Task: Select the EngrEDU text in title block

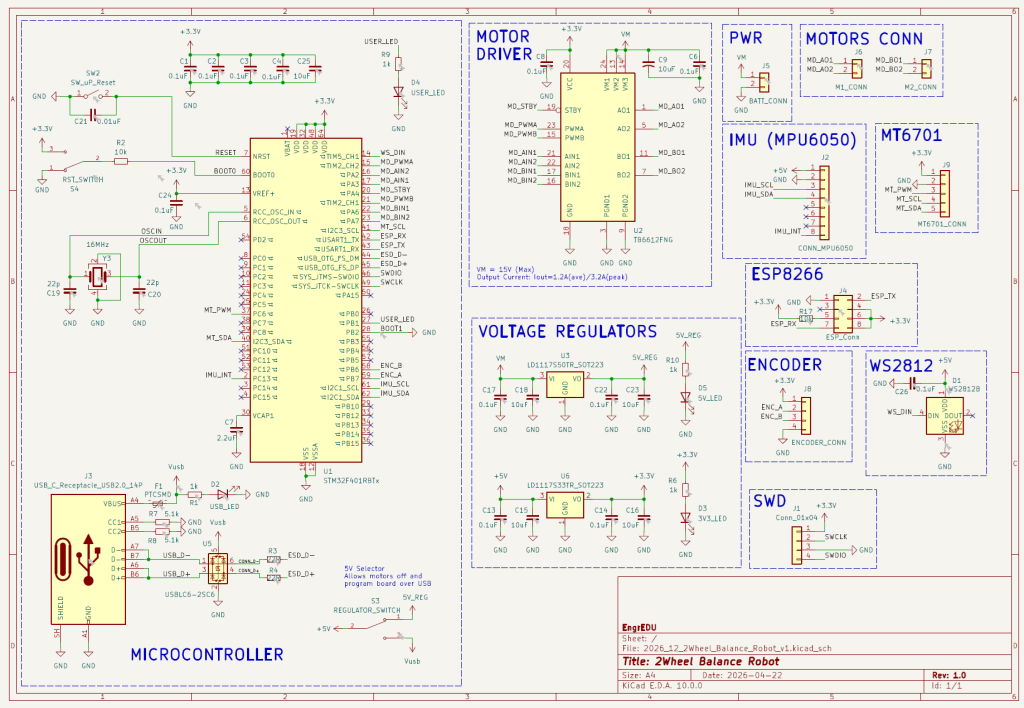Action: click(639, 628)
